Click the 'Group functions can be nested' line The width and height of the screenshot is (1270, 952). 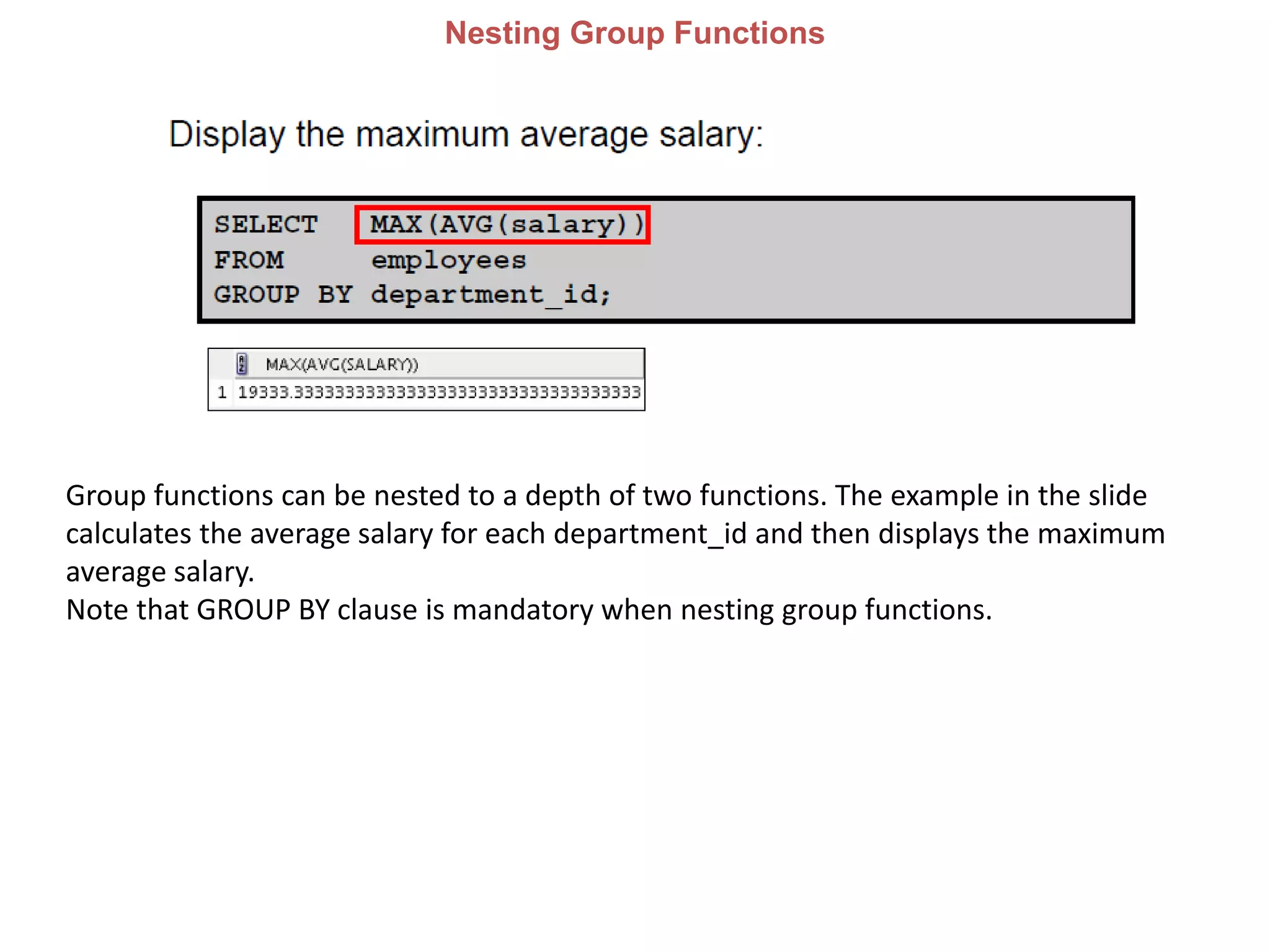pyautogui.click(x=606, y=495)
